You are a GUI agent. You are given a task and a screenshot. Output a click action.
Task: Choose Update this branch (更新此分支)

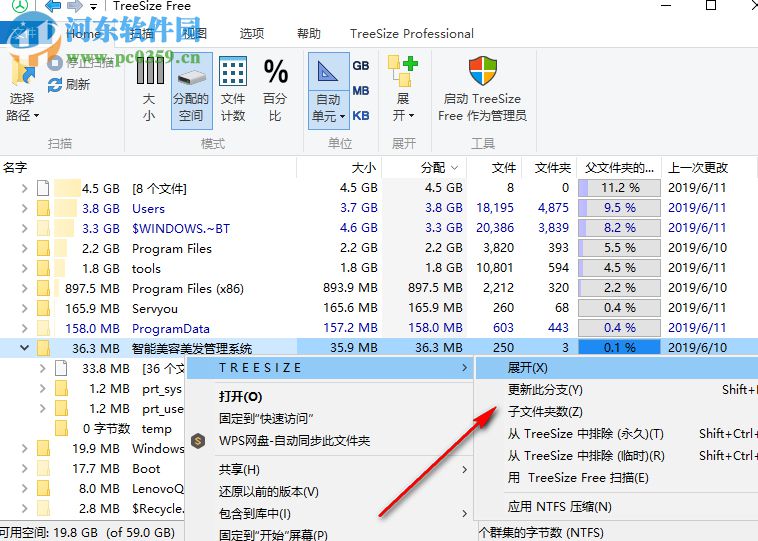click(545, 390)
